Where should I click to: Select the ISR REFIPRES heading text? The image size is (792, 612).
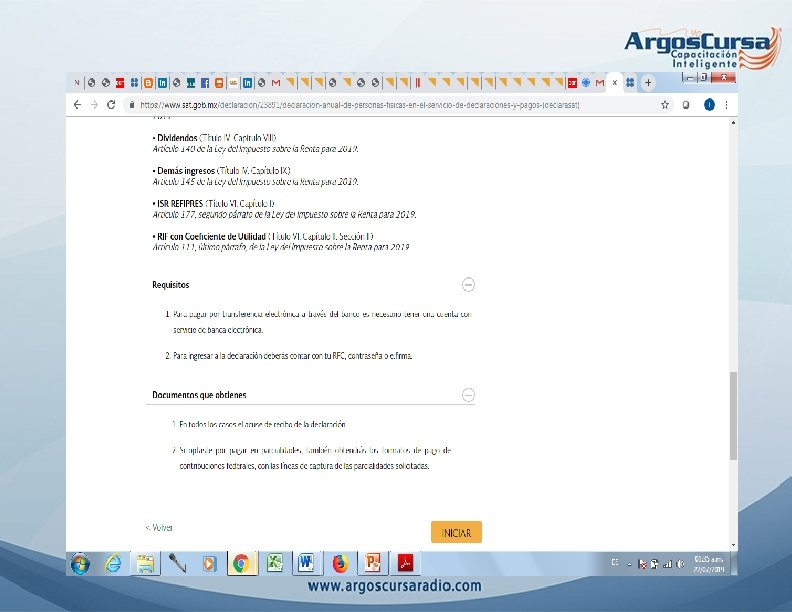(x=180, y=203)
